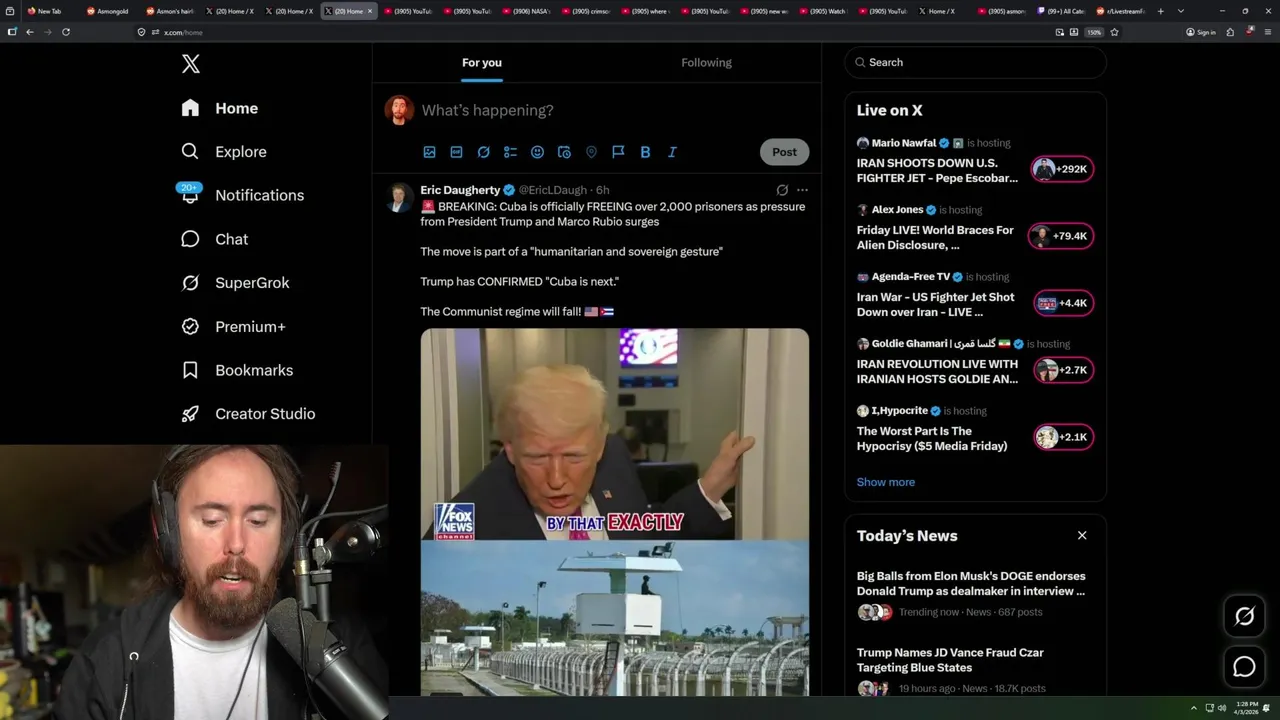This screenshot has width=1280, height=720.
Task: Switch to the For you tab
Action: point(482,62)
